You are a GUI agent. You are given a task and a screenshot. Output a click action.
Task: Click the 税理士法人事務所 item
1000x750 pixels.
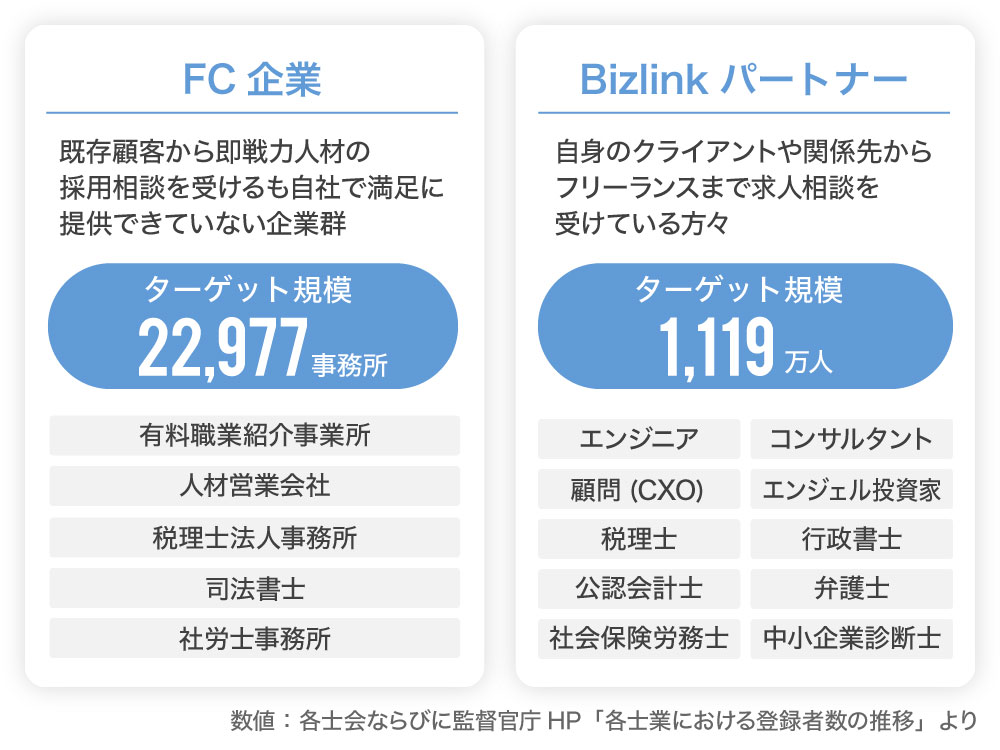tap(254, 537)
